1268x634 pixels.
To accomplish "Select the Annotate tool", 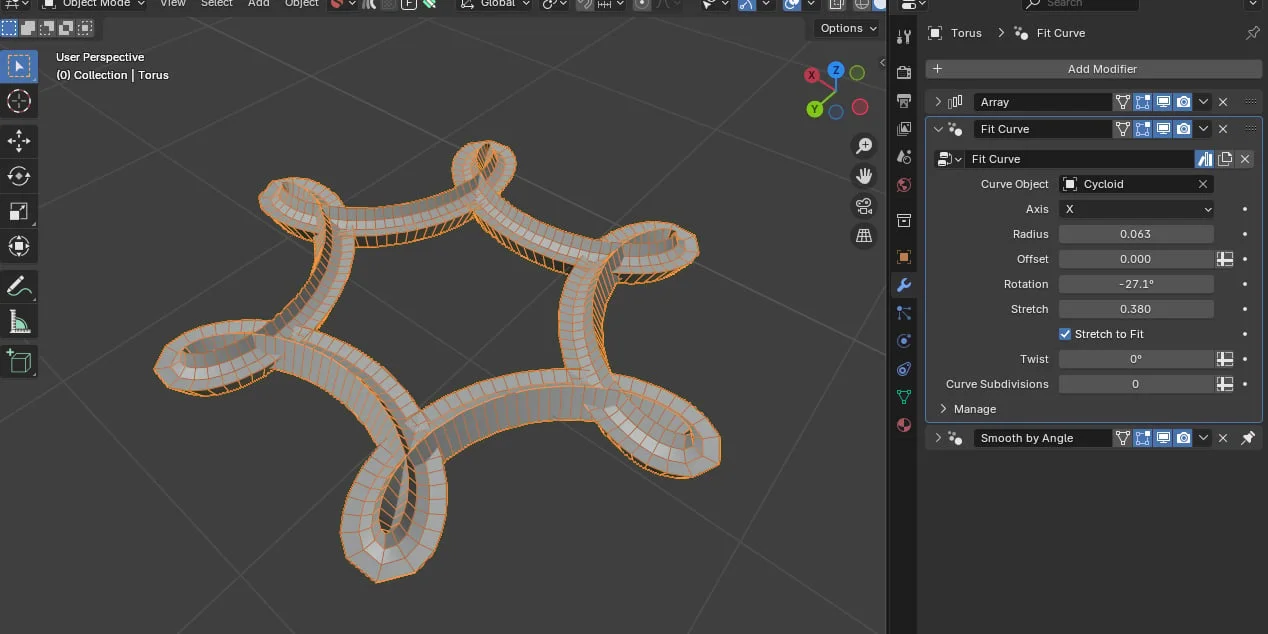I will point(19,286).
